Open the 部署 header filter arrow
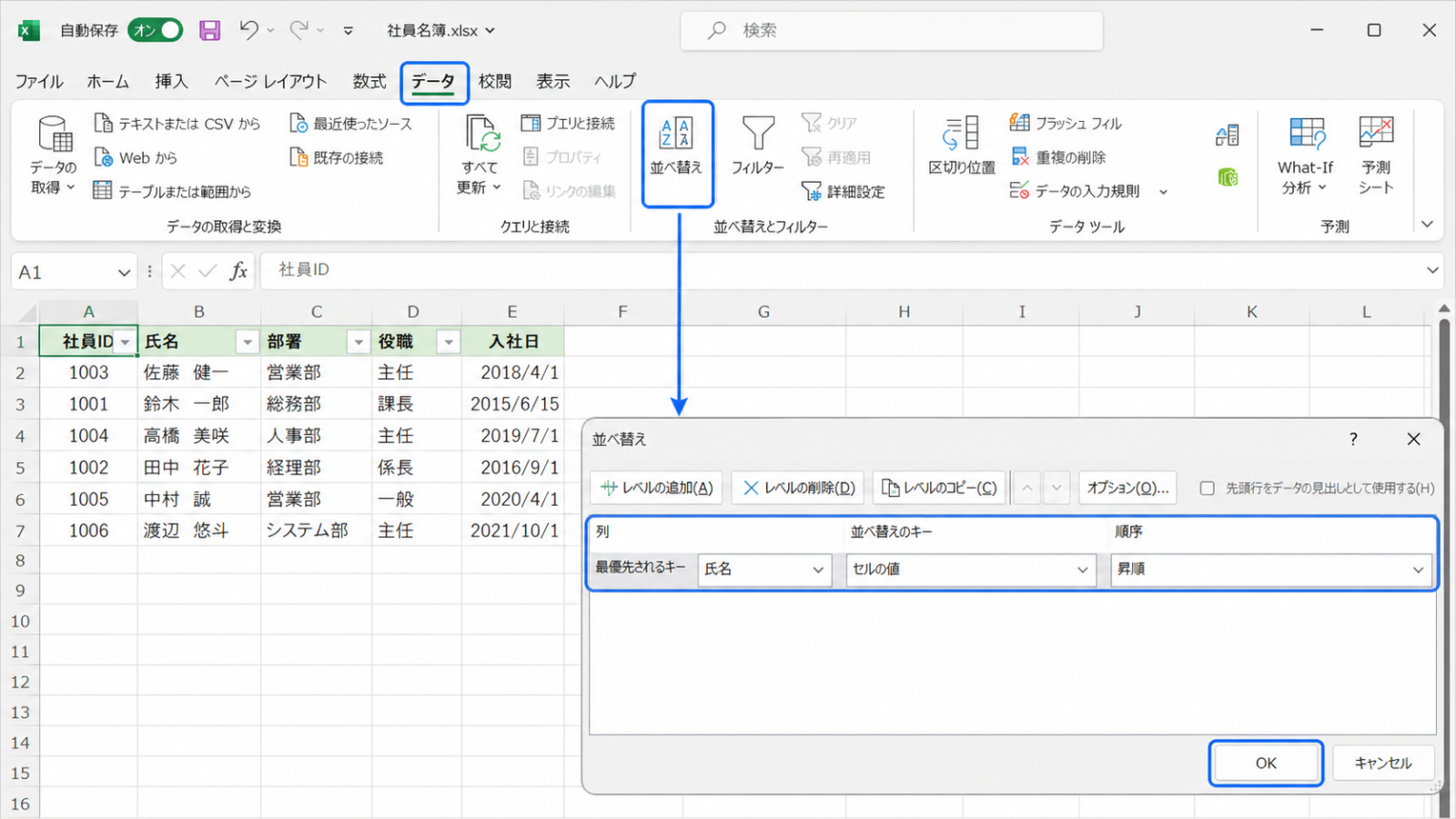 point(359,342)
